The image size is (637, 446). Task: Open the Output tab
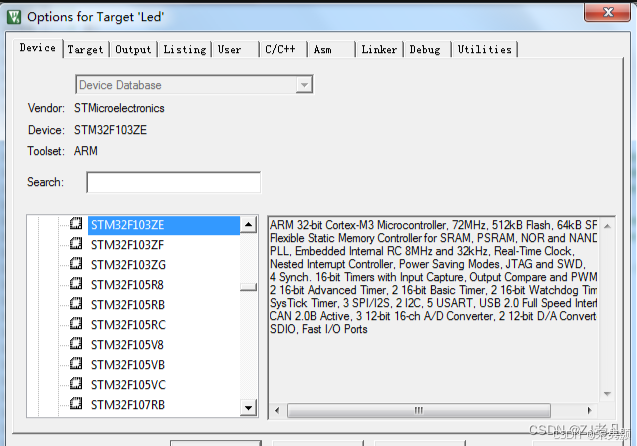(133, 50)
